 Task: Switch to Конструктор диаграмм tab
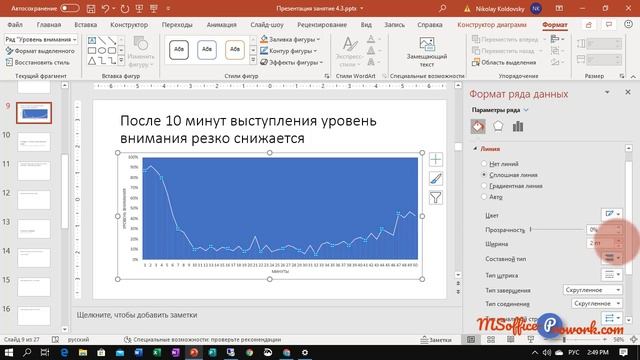click(x=492, y=24)
